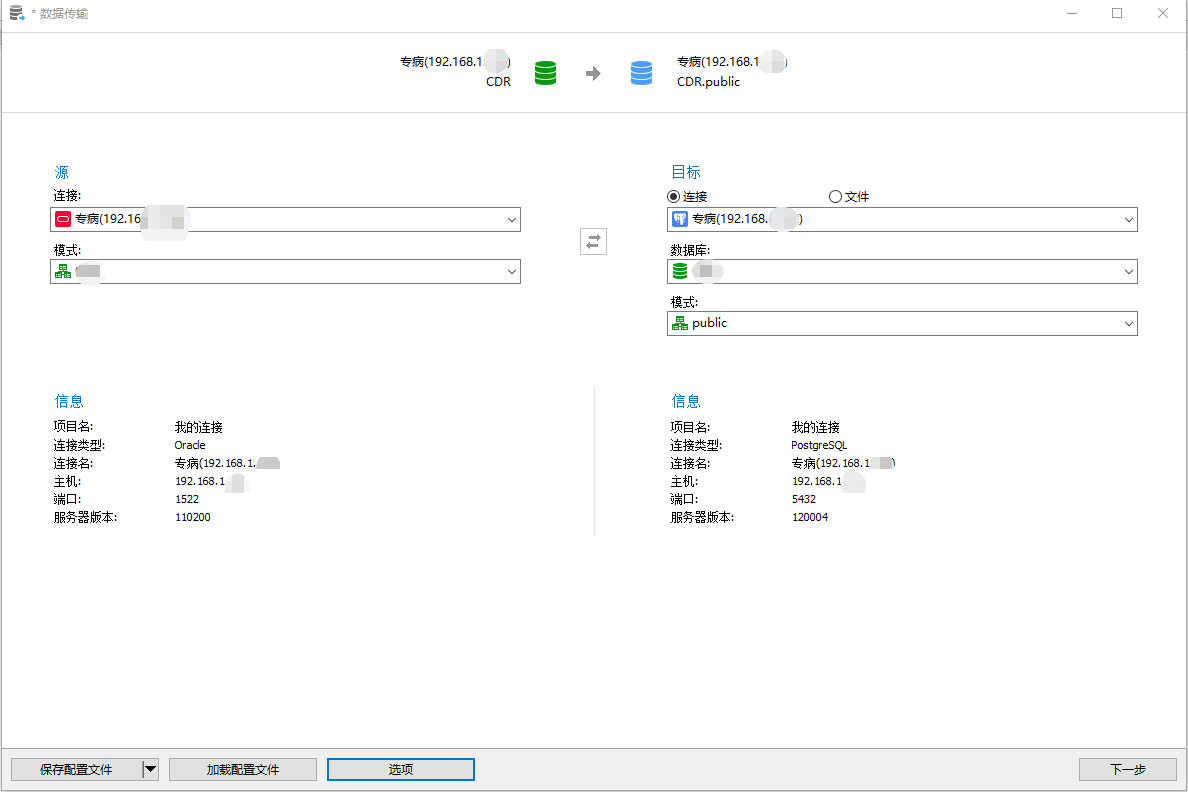
Task: Click the swap source and target icon
Action: (x=593, y=242)
